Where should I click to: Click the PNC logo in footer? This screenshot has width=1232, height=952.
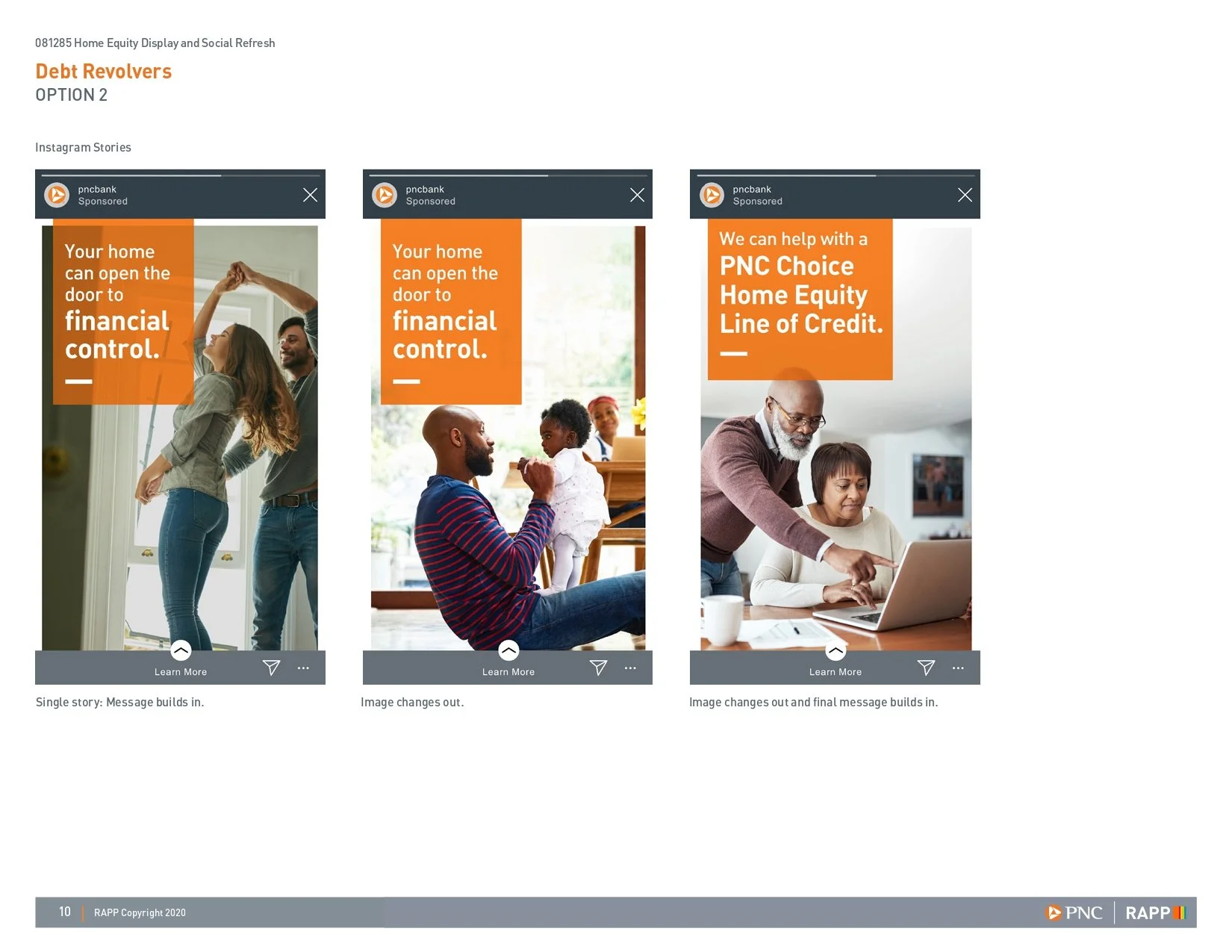1074,912
